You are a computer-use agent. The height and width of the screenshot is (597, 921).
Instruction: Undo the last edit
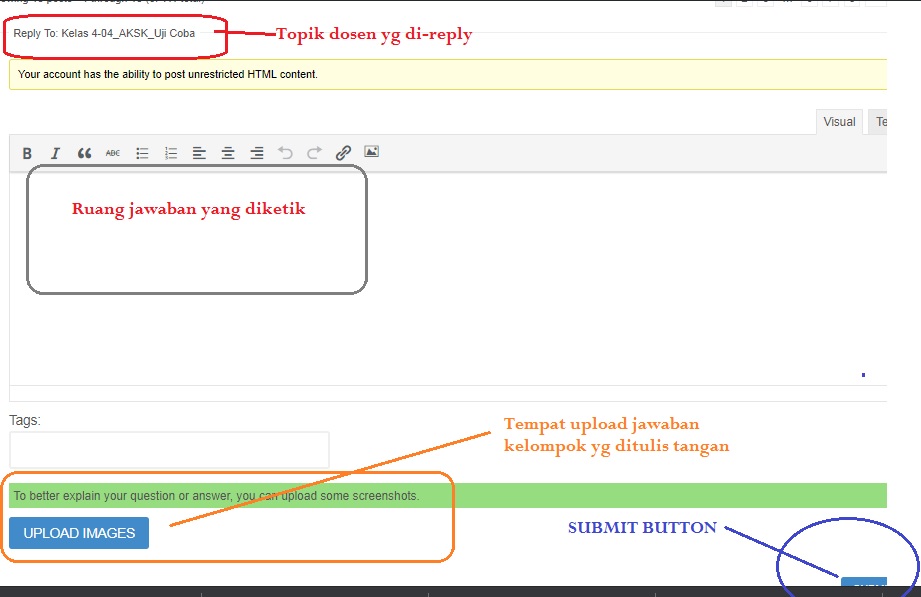(x=286, y=153)
